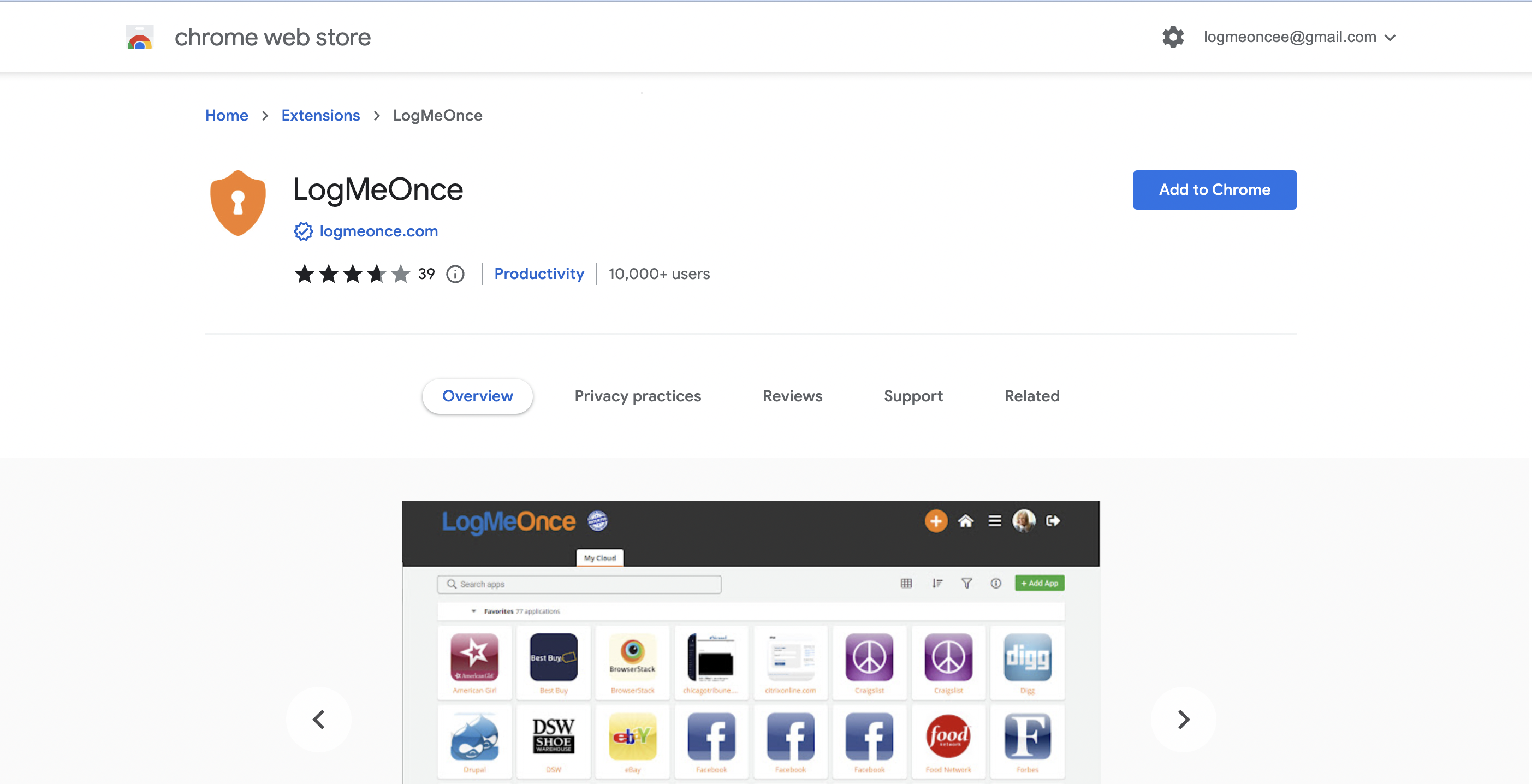Open the Reviews tab
This screenshot has height=784, width=1532.
[792, 396]
